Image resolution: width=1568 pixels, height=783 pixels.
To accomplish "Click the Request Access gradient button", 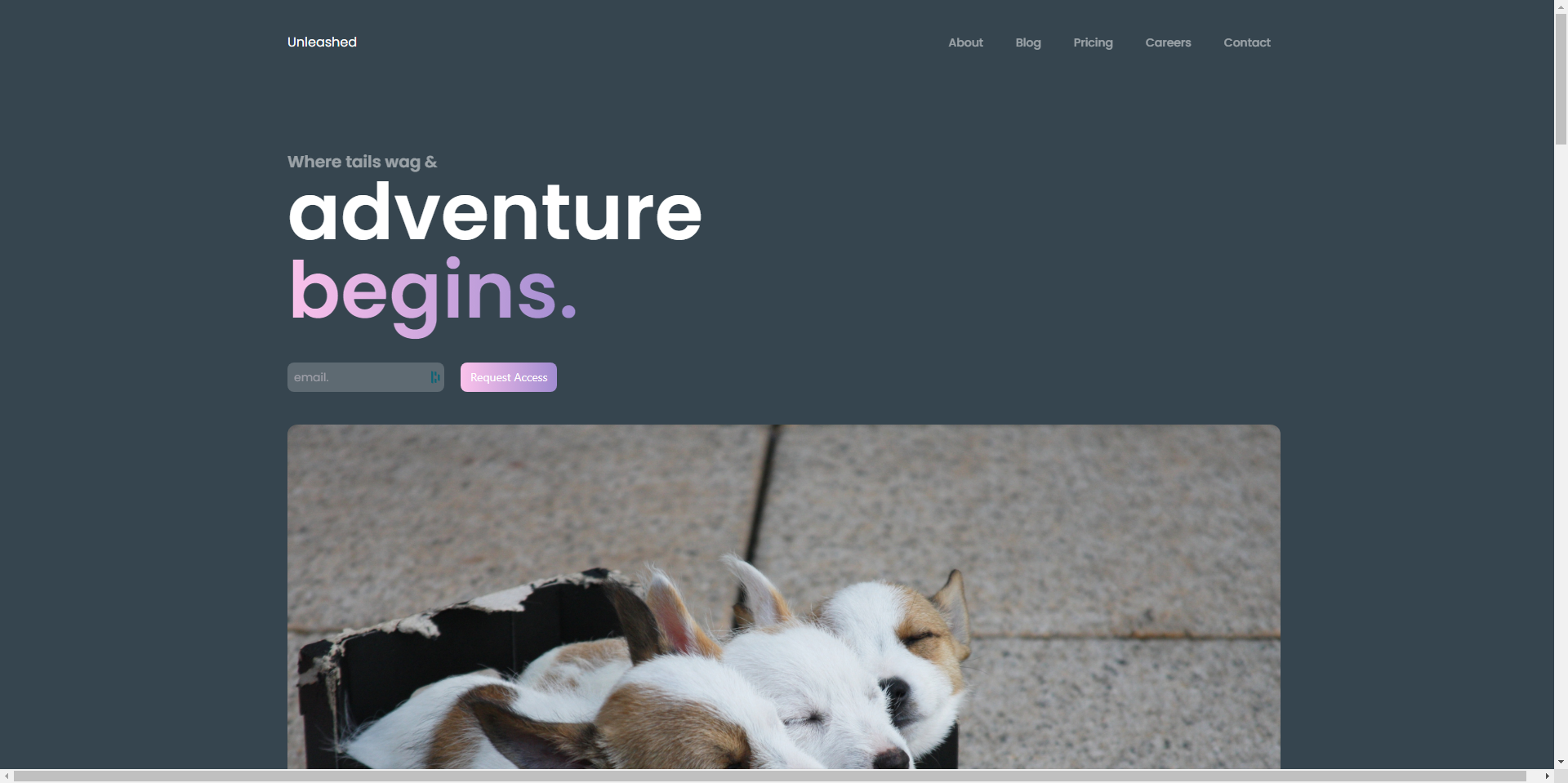I will coord(509,377).
